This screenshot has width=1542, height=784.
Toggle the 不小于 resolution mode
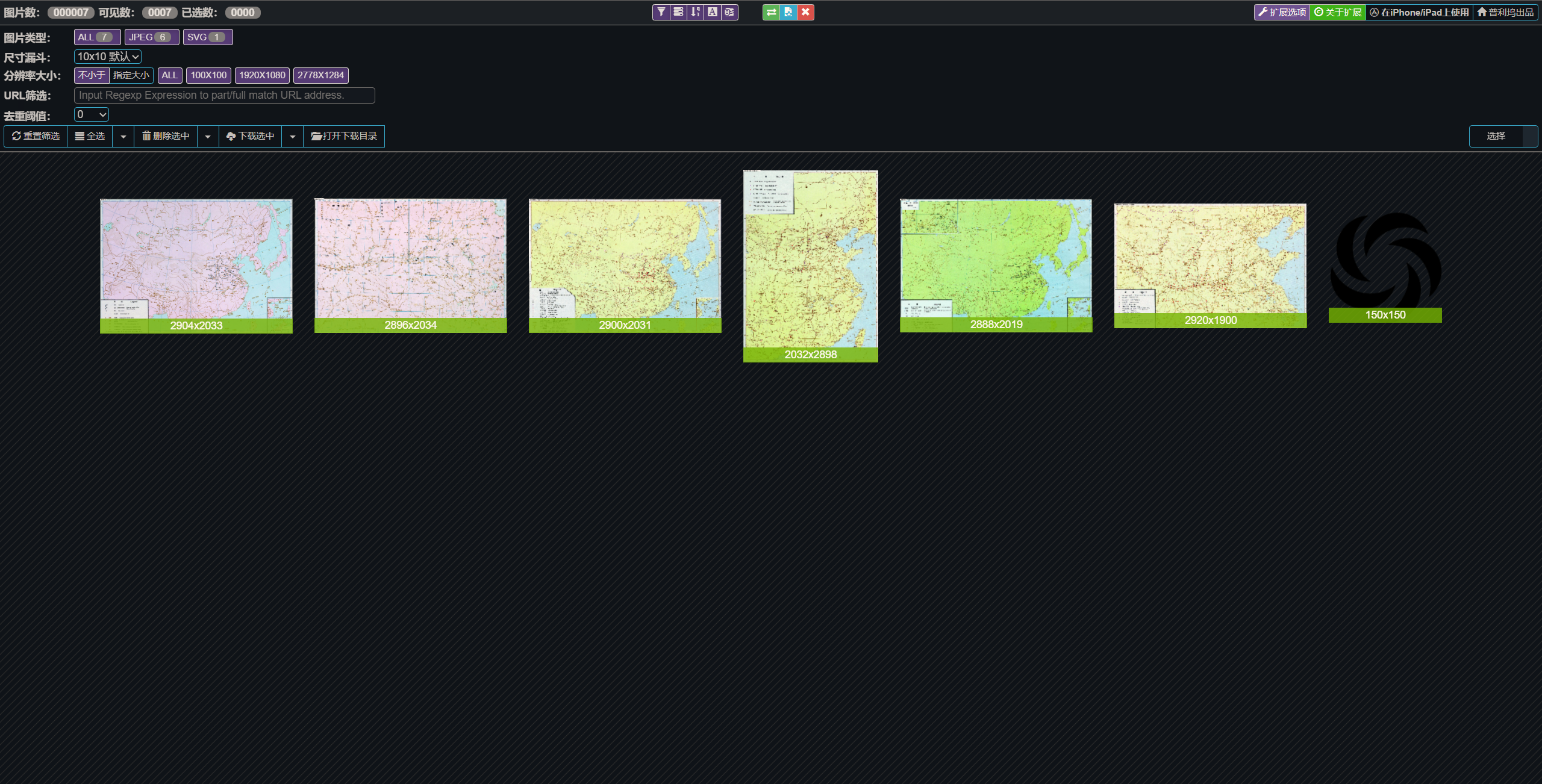(92, 75)
